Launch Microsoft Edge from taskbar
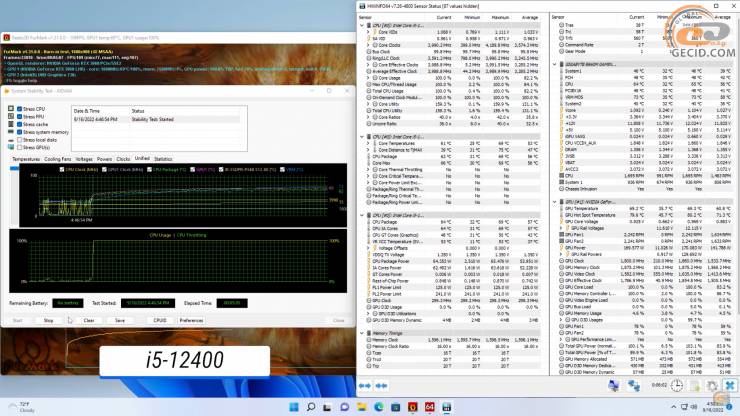 click(x=378, y=407)
